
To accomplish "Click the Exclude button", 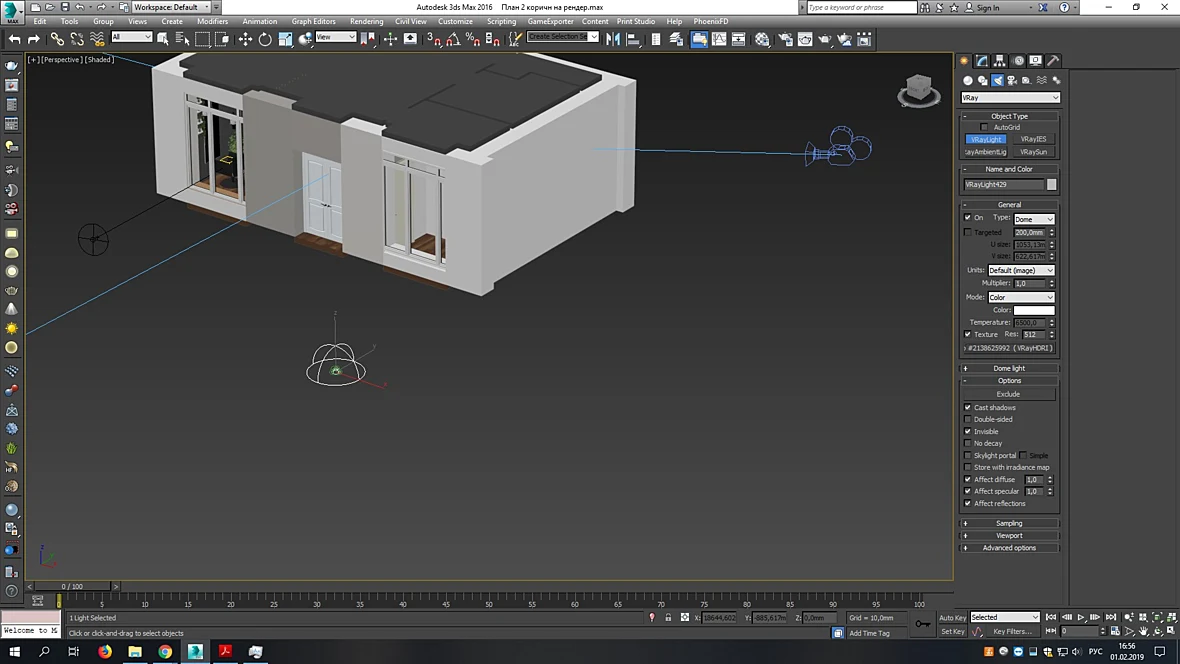I will 1008,394.
